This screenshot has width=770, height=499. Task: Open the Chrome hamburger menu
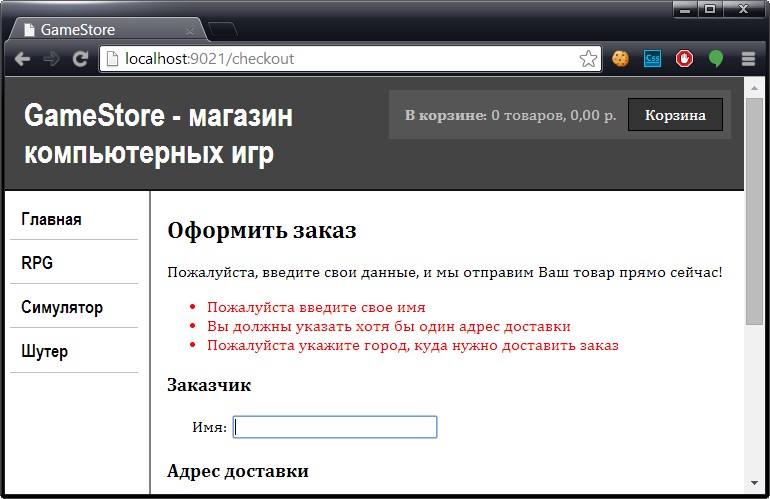point(748,59)
